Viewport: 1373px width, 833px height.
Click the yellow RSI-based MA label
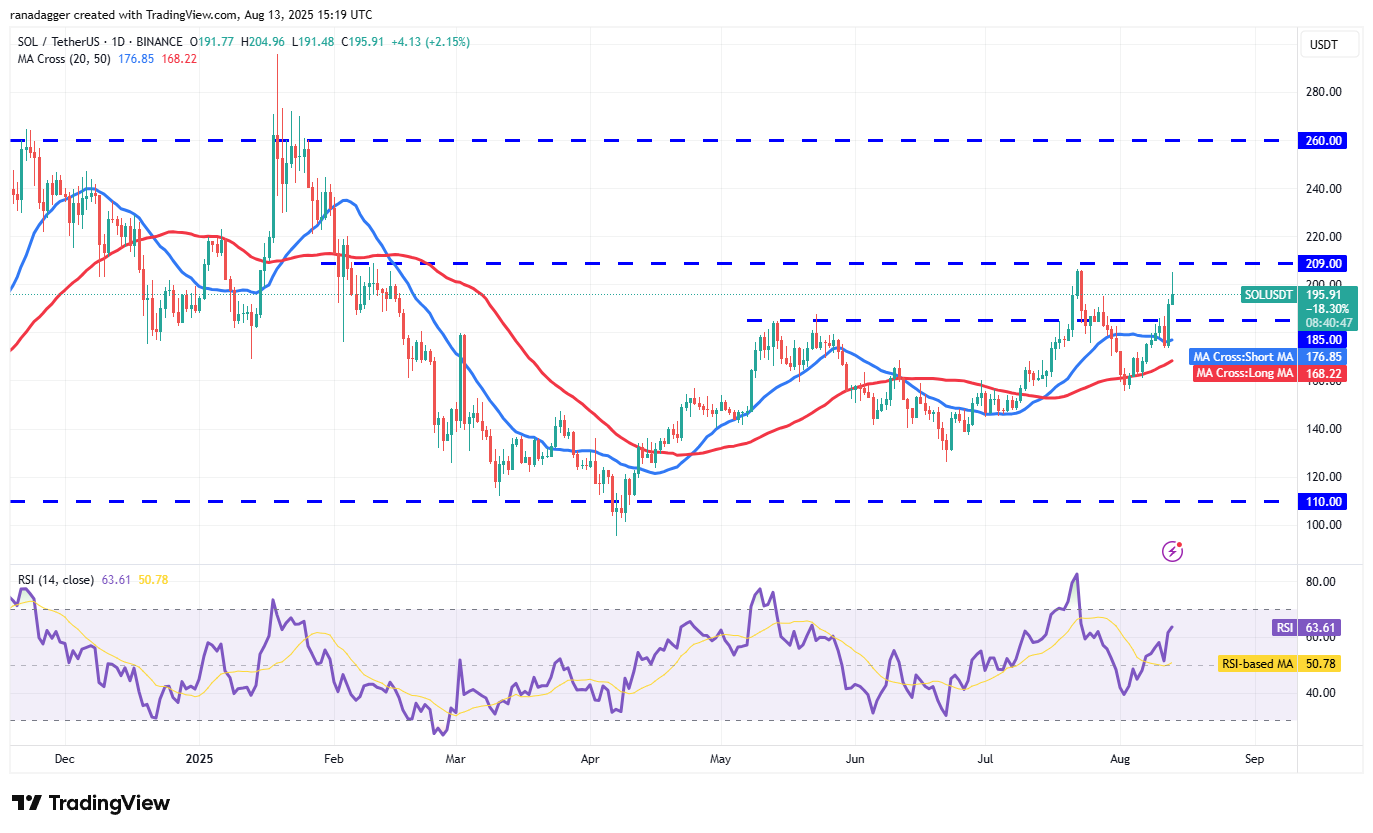point(1258,663)
